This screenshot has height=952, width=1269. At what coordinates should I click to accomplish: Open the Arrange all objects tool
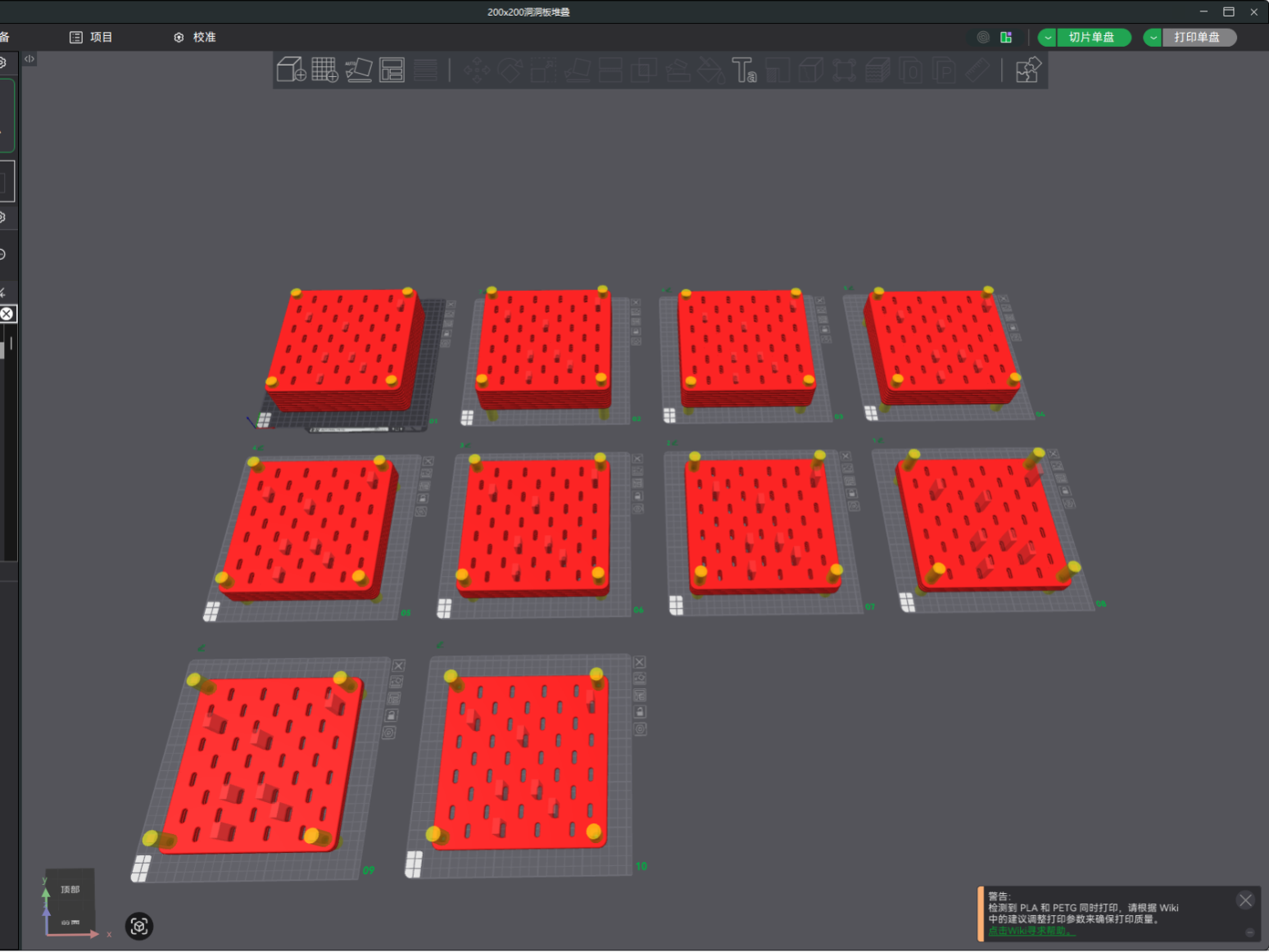392,70
